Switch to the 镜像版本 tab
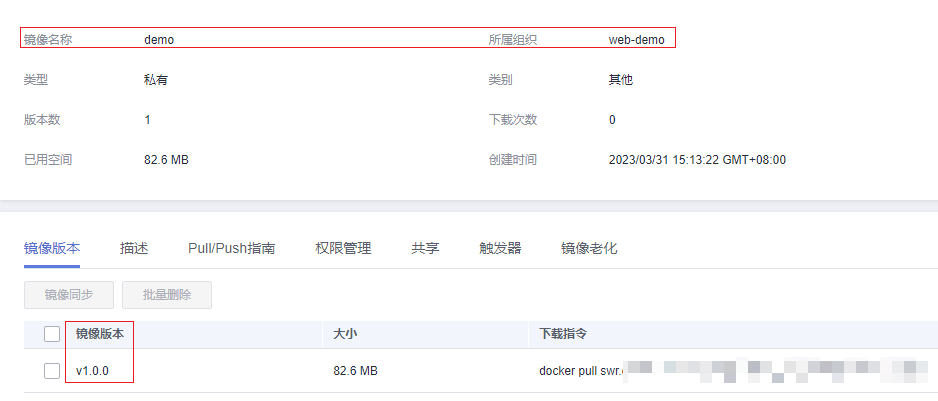The image size is (938, 401). click(52, 248)
